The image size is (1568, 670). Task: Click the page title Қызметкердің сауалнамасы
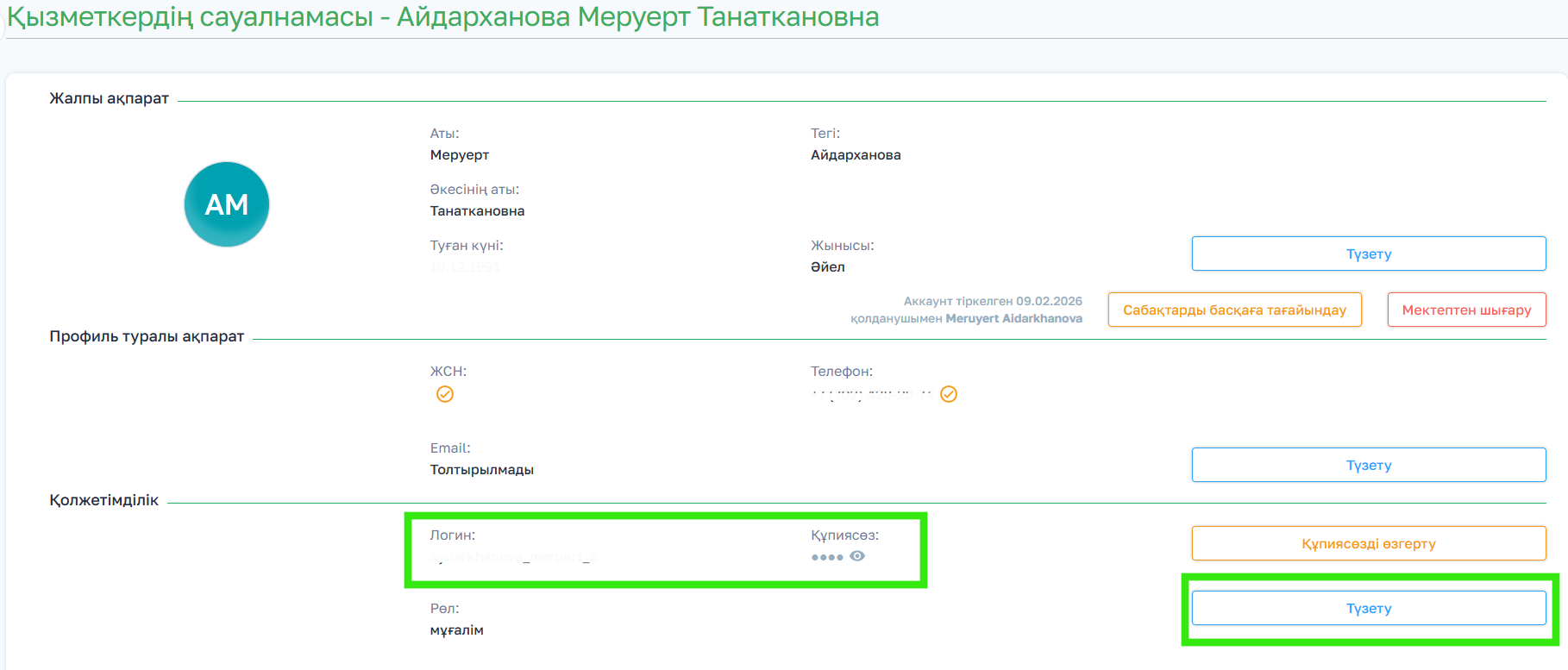tap(190, 16)
